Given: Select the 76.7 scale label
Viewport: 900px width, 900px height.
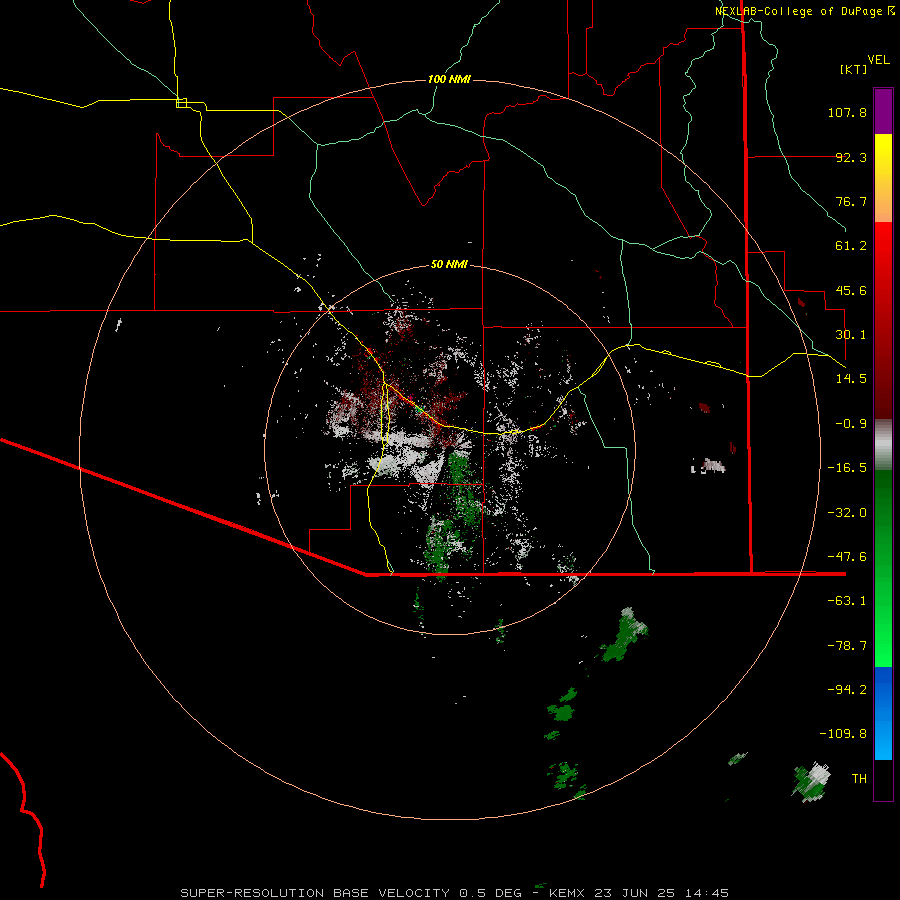Looking at the screenshot, I should pyautogui.click(x=851, y=201).
